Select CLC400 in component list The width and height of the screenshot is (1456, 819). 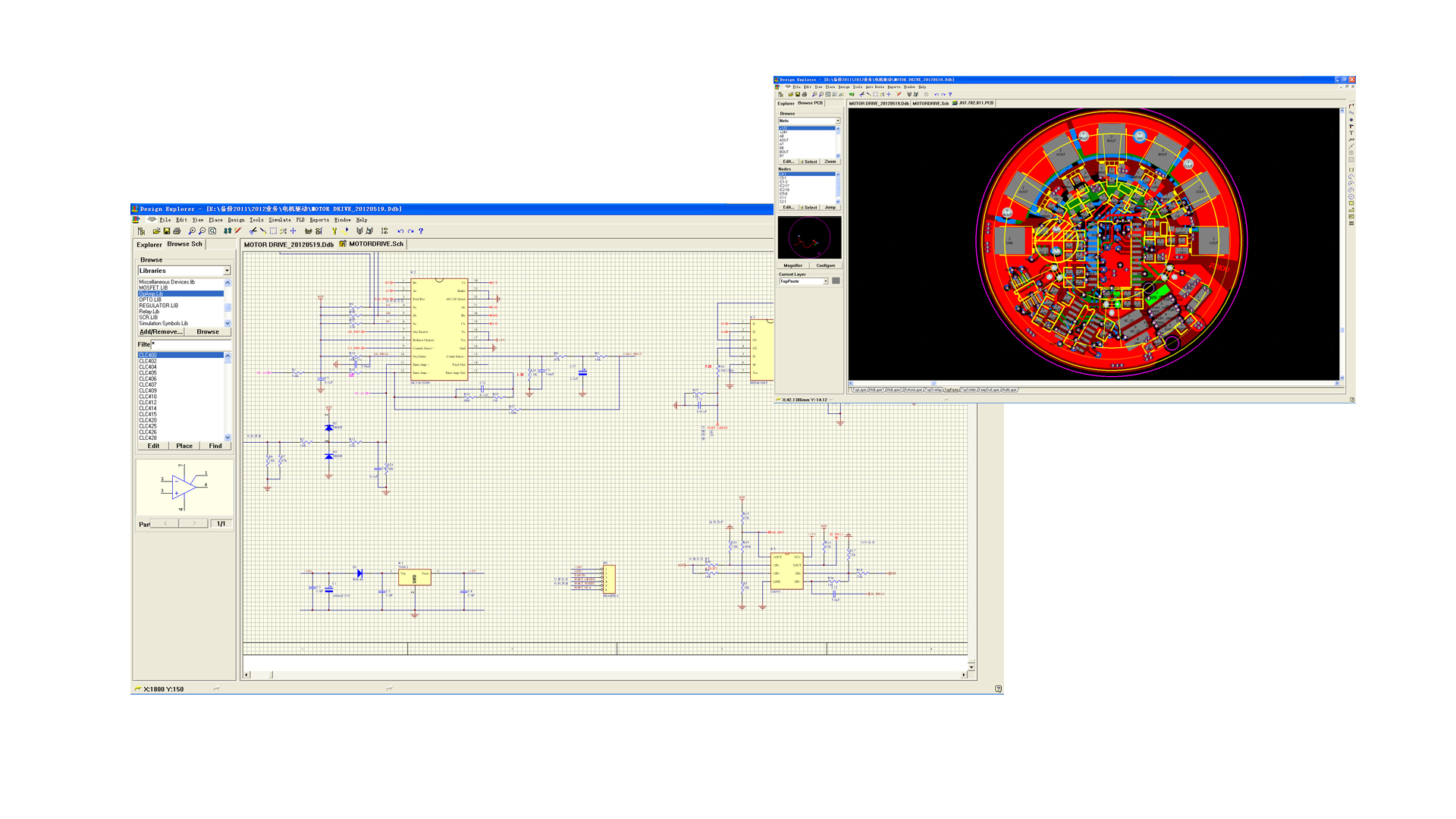coord(180,355)
